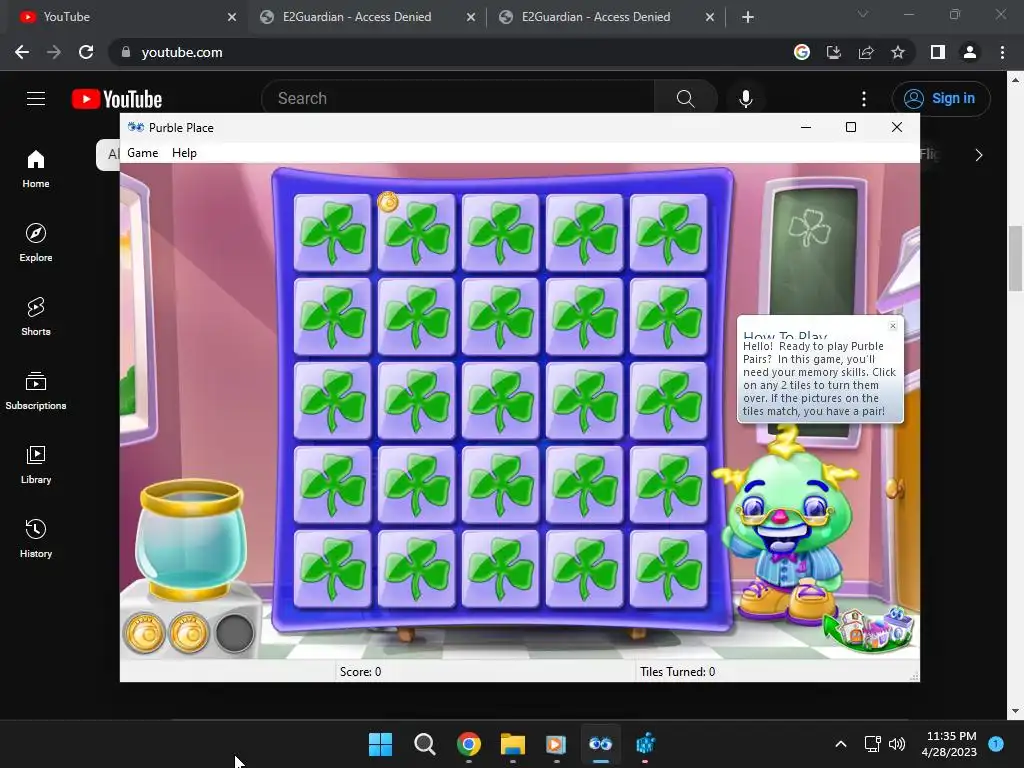Flip the first tile in the bottom row
1024x768 pixels.
tap(332, 569)
